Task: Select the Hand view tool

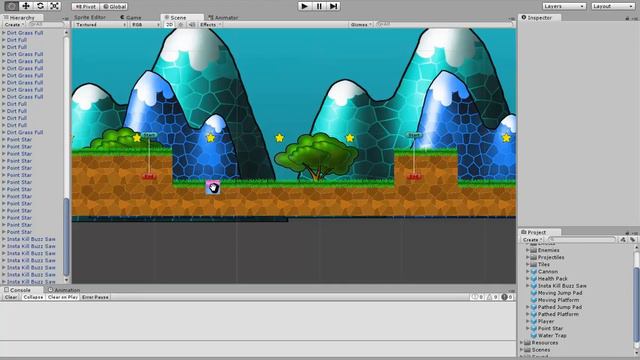Action: 12,6
